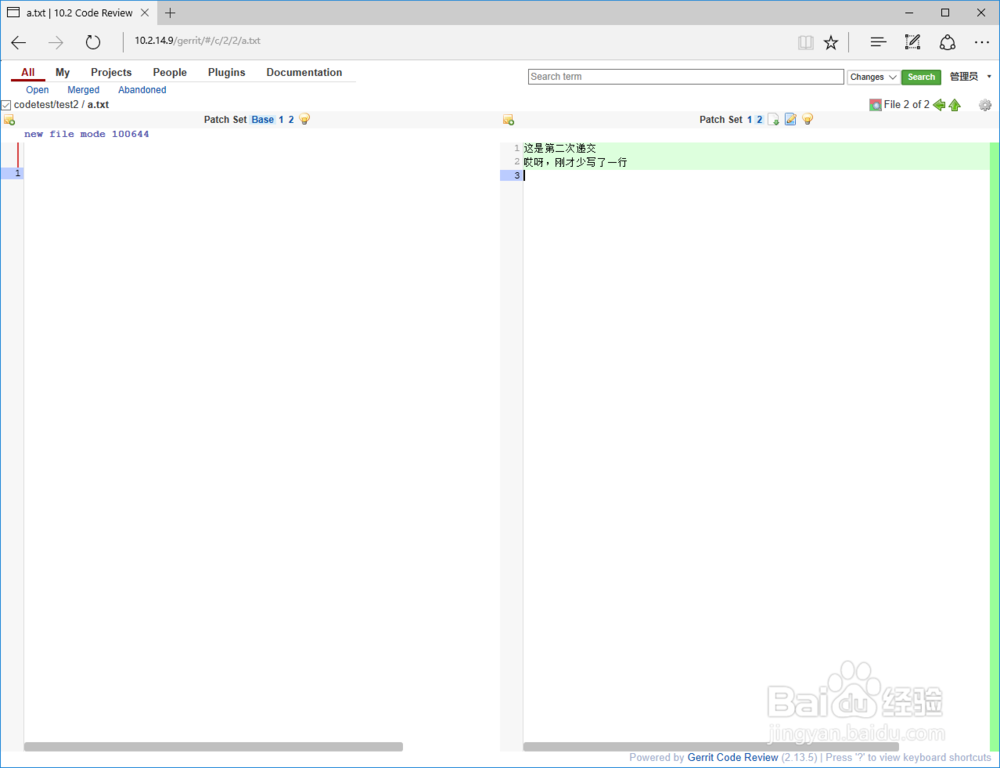The width and height of the screenshot is (1000, 768).
Task: Click the a.txt file name in breadcrumb
Action: (98, 105)
